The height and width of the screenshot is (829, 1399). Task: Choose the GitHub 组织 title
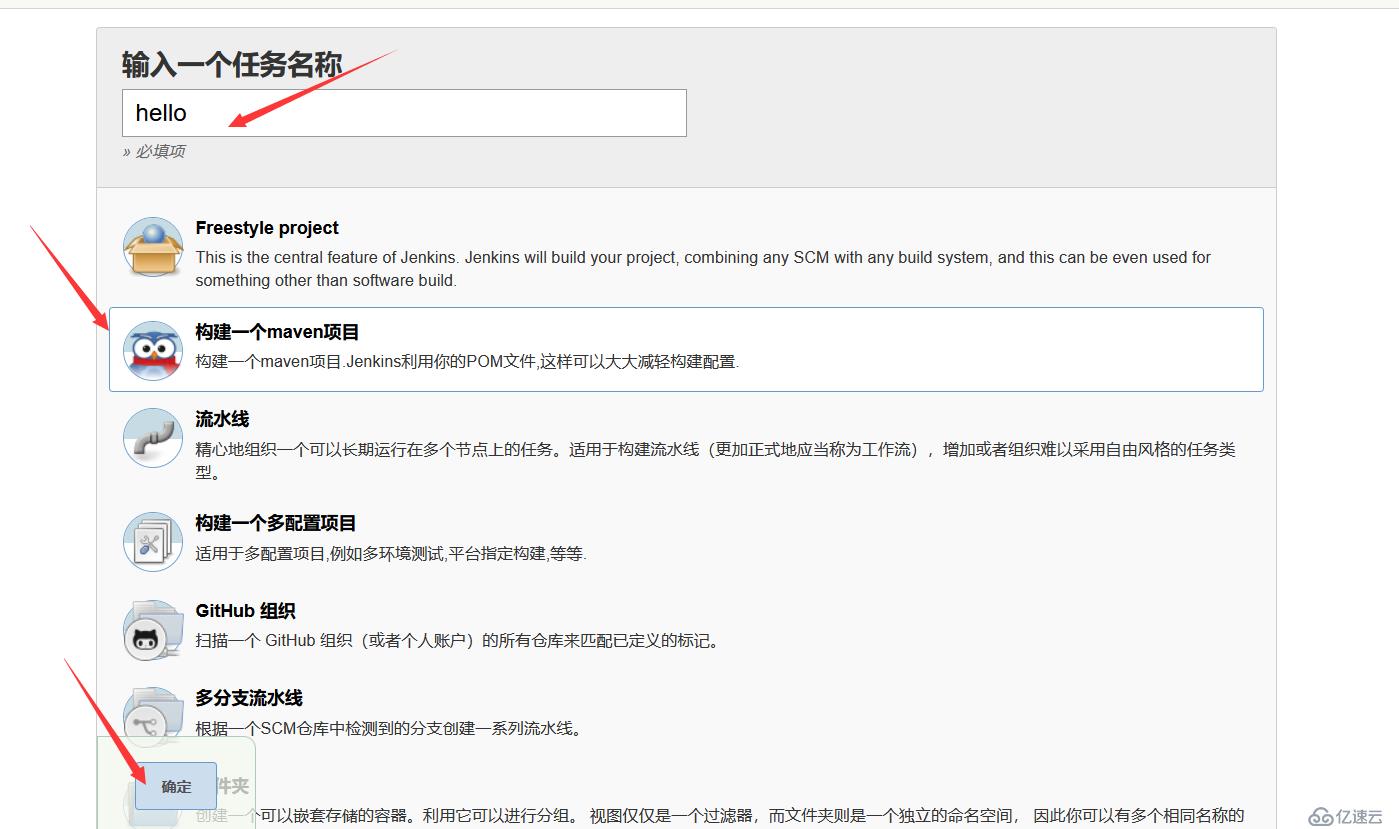(245, 611)
